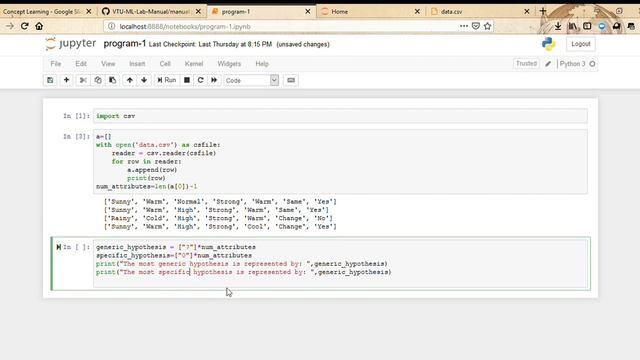Switch to Concept Learning Google Slides tab
Viewport: 640px width, 360px height.
pyautogui.click(x=42, y=11)
